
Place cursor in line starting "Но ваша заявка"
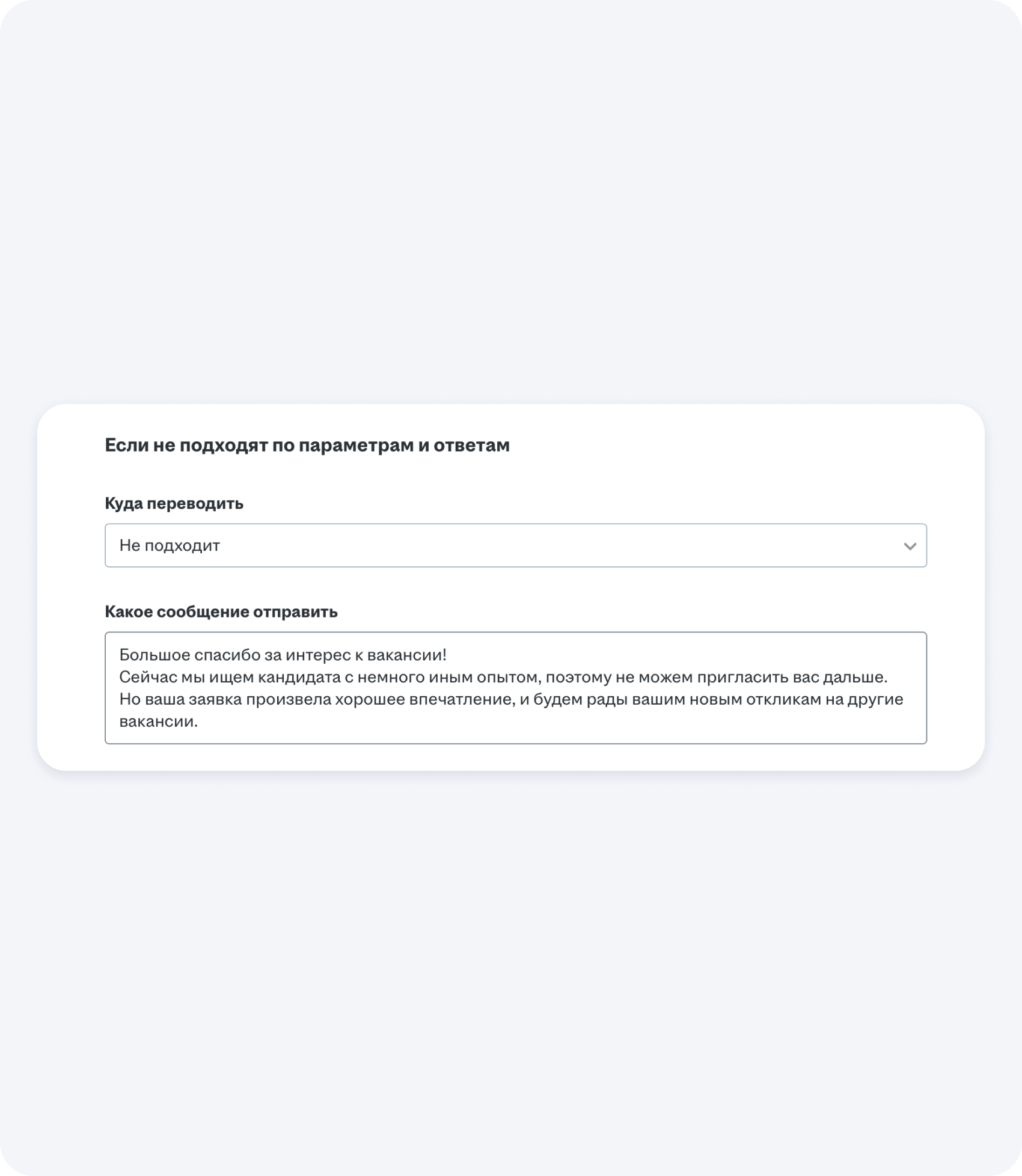[511, 699]
